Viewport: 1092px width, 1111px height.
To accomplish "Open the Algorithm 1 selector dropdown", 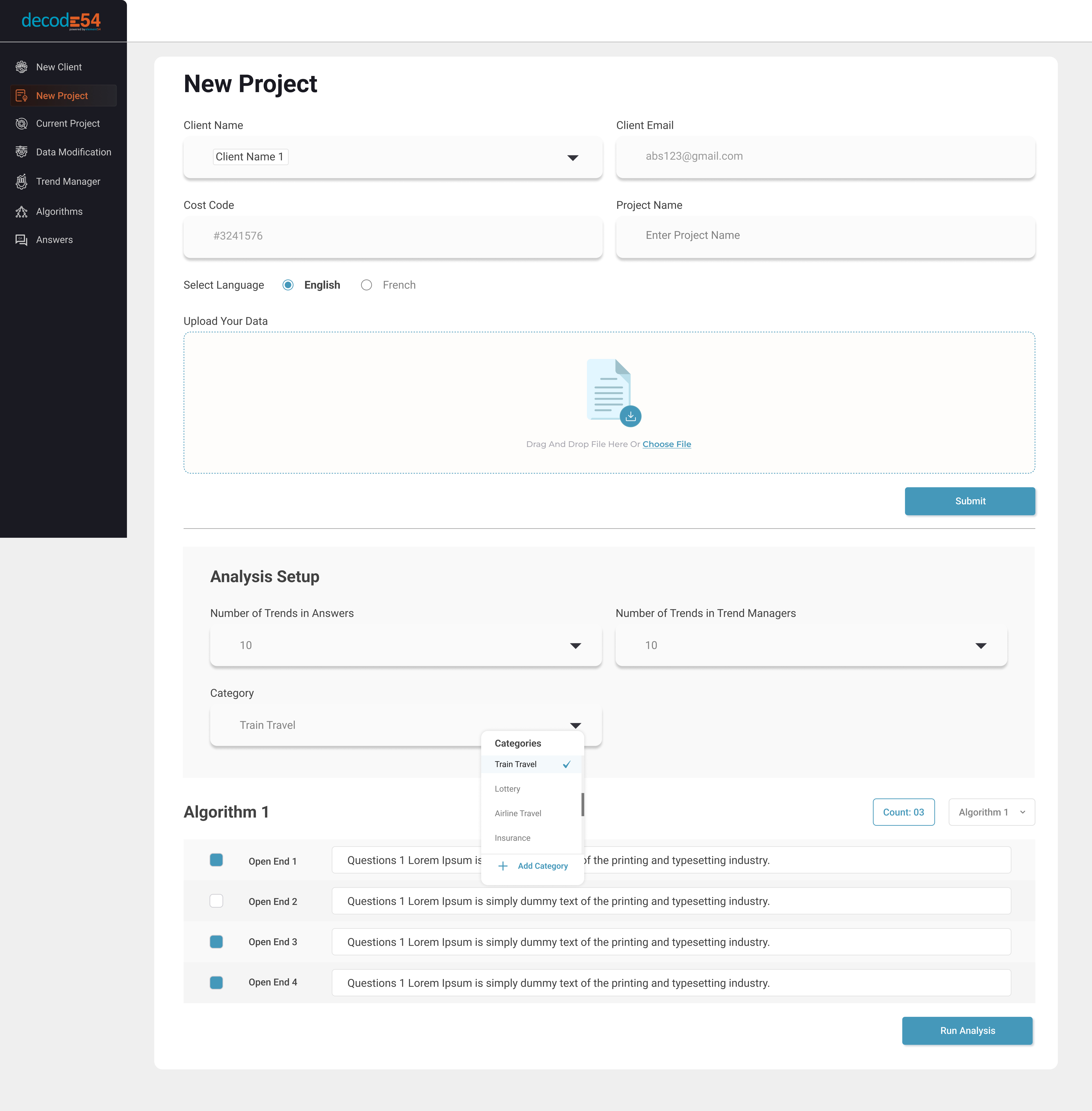I will 992,812.
